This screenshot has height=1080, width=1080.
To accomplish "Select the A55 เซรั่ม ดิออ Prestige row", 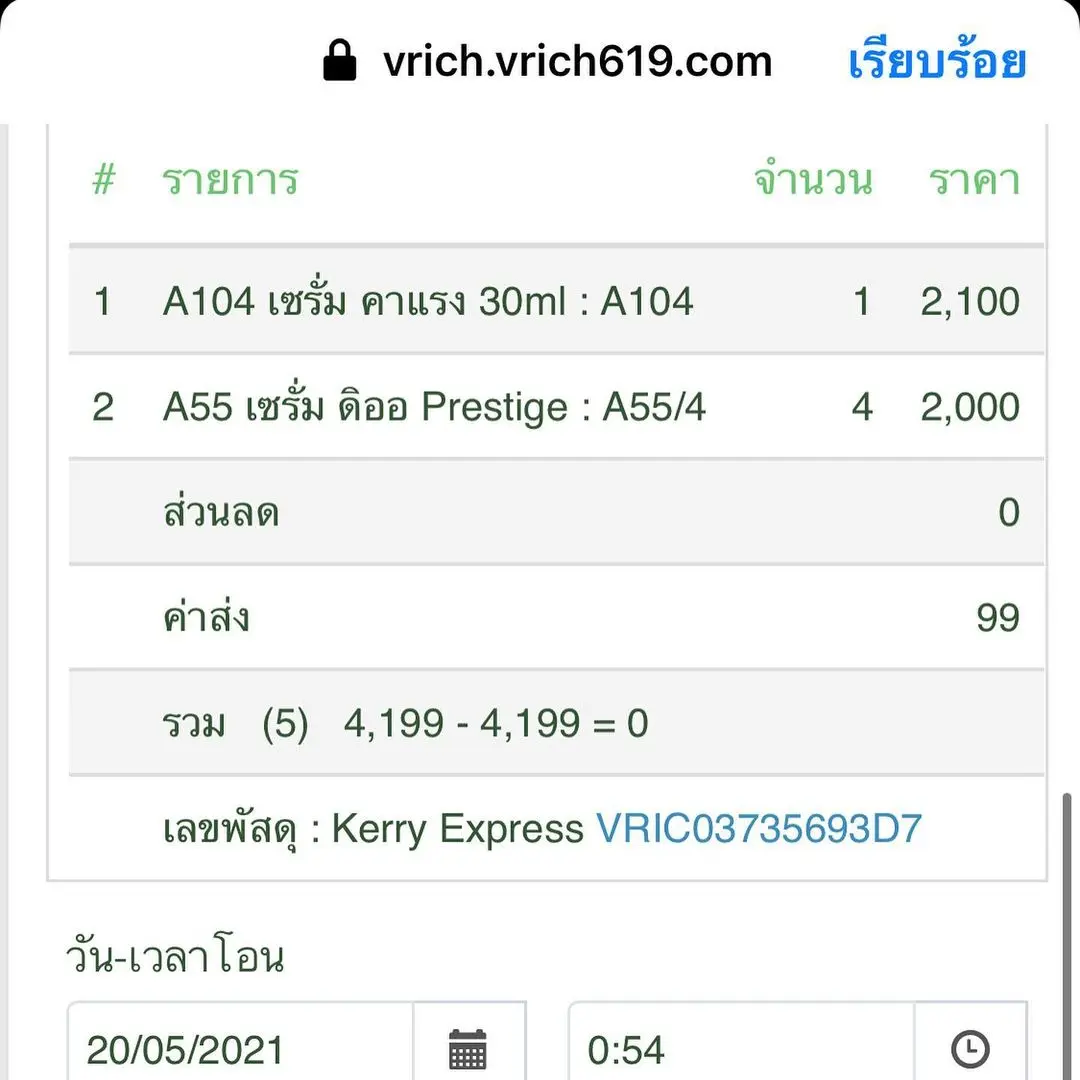I will coord(433,407).
